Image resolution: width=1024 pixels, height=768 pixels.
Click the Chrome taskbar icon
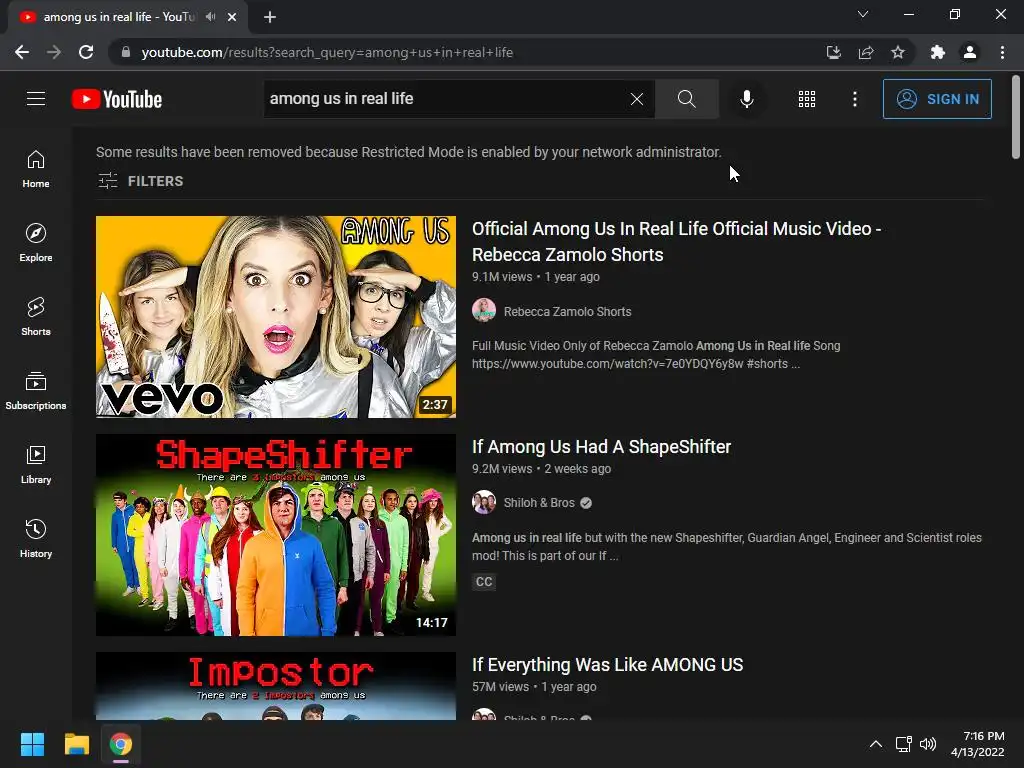pos(121,744)
